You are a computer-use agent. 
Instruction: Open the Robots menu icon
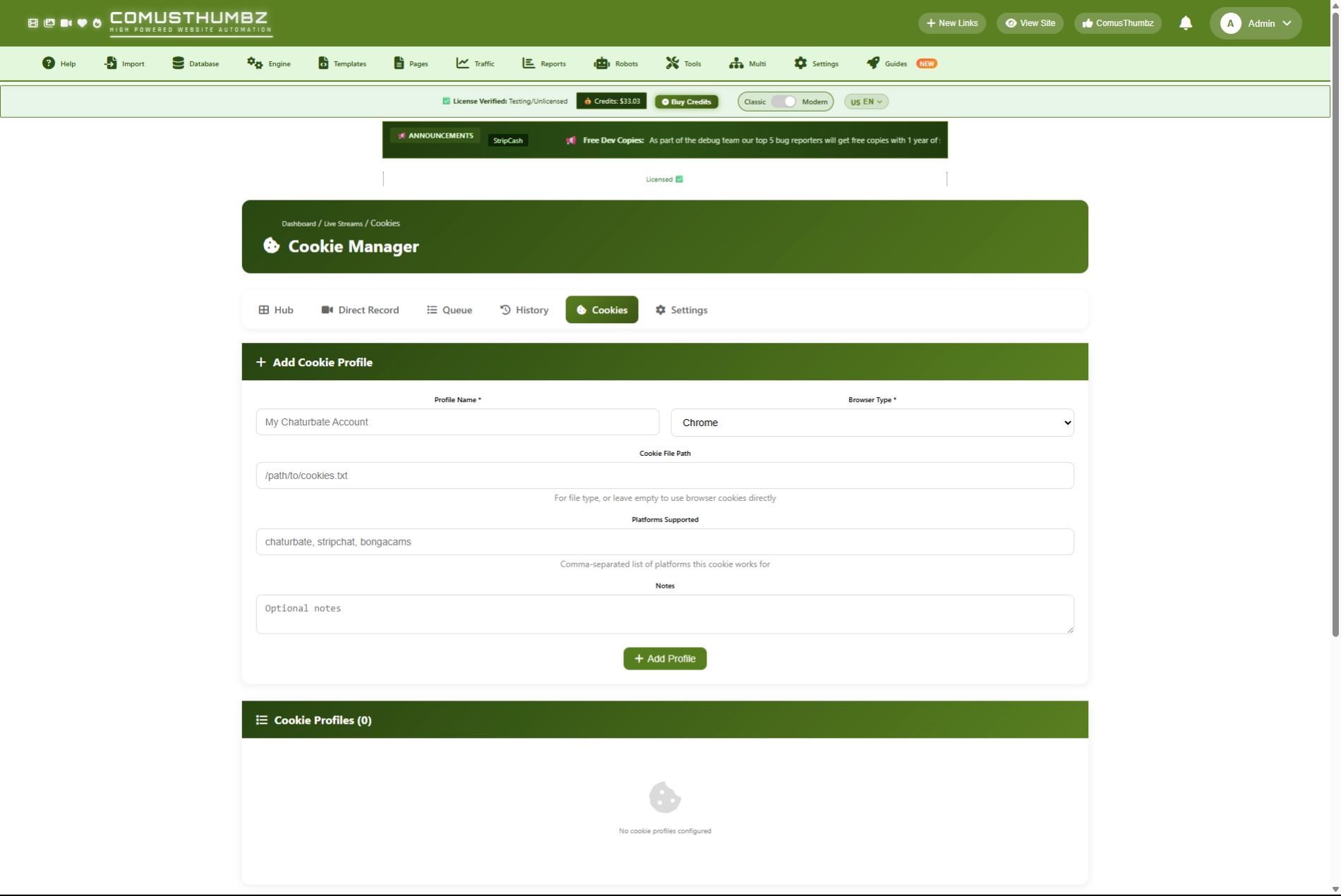(601, 63)
